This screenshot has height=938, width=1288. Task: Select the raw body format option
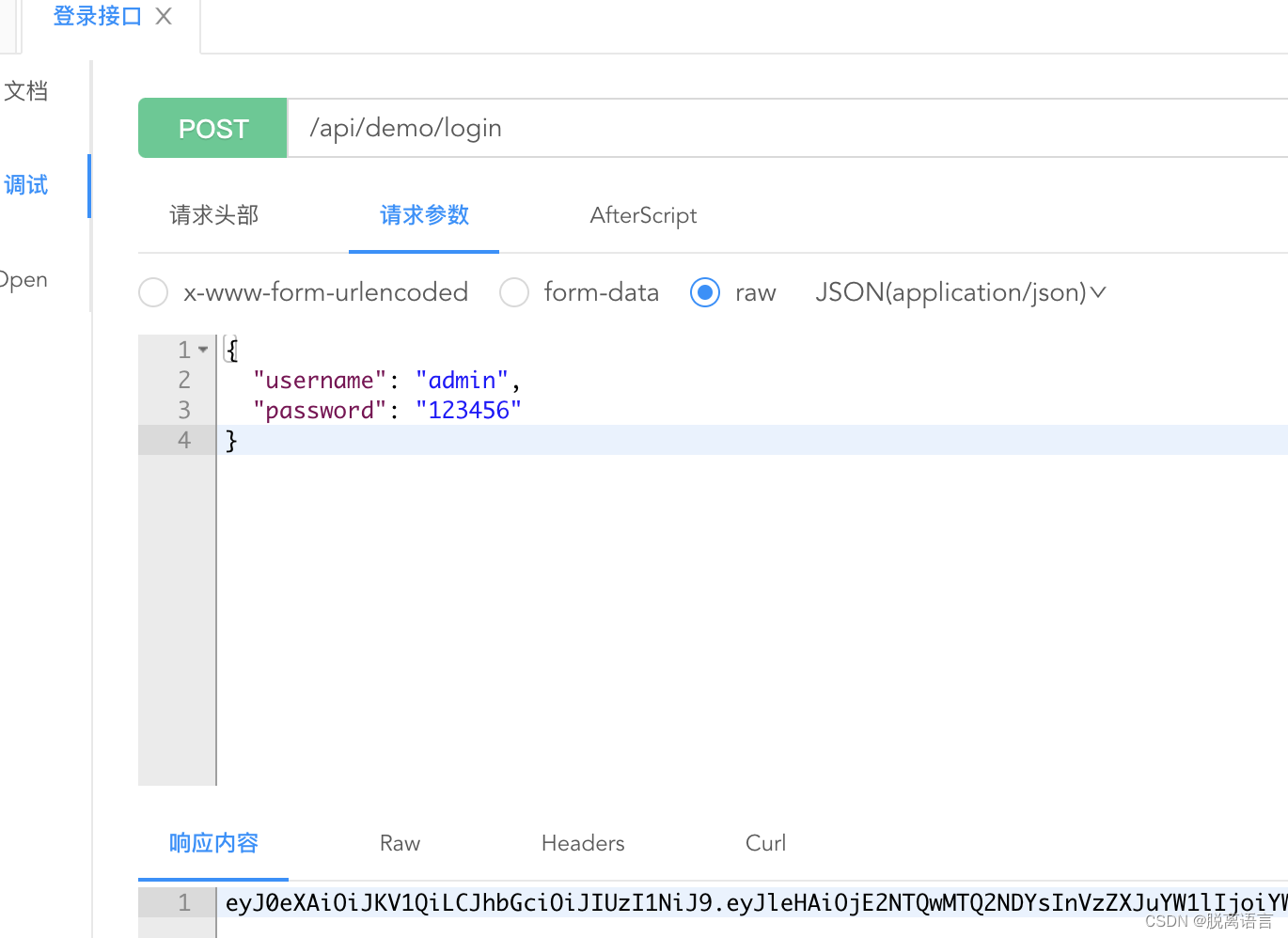[704, 292]
